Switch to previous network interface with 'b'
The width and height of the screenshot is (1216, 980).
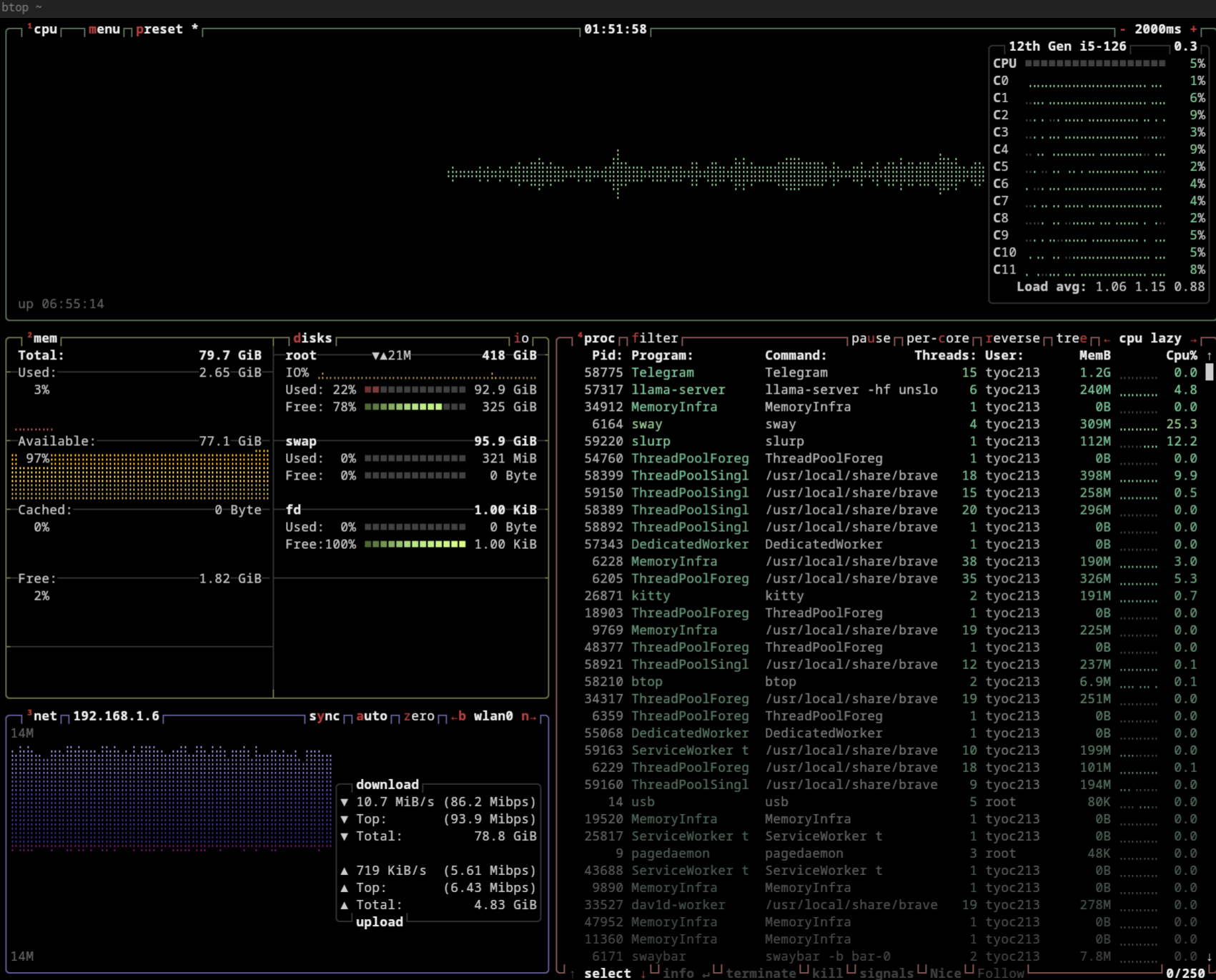click(458, 716)
